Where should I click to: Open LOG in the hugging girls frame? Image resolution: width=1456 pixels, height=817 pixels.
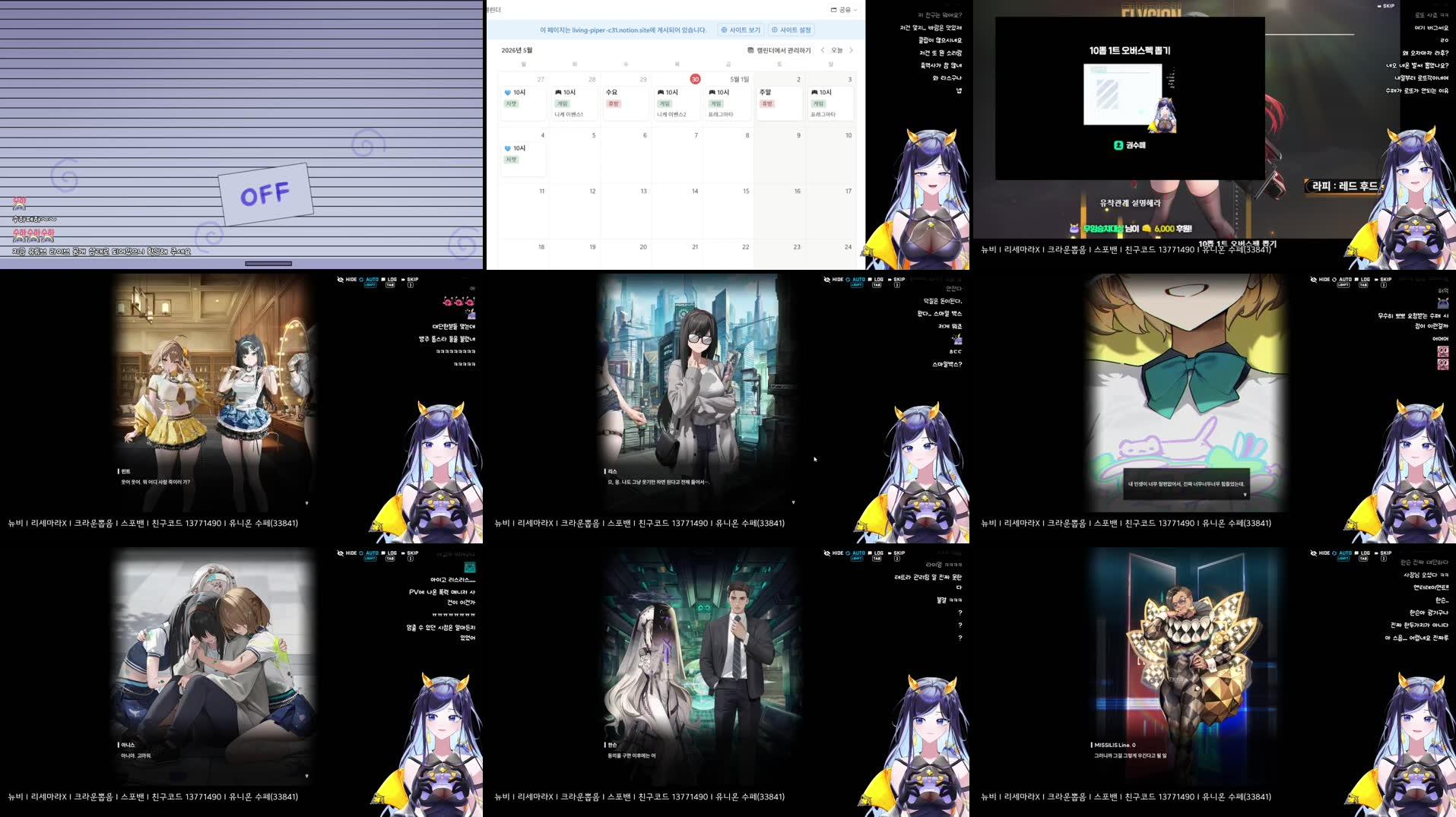[x=389, y=554]
